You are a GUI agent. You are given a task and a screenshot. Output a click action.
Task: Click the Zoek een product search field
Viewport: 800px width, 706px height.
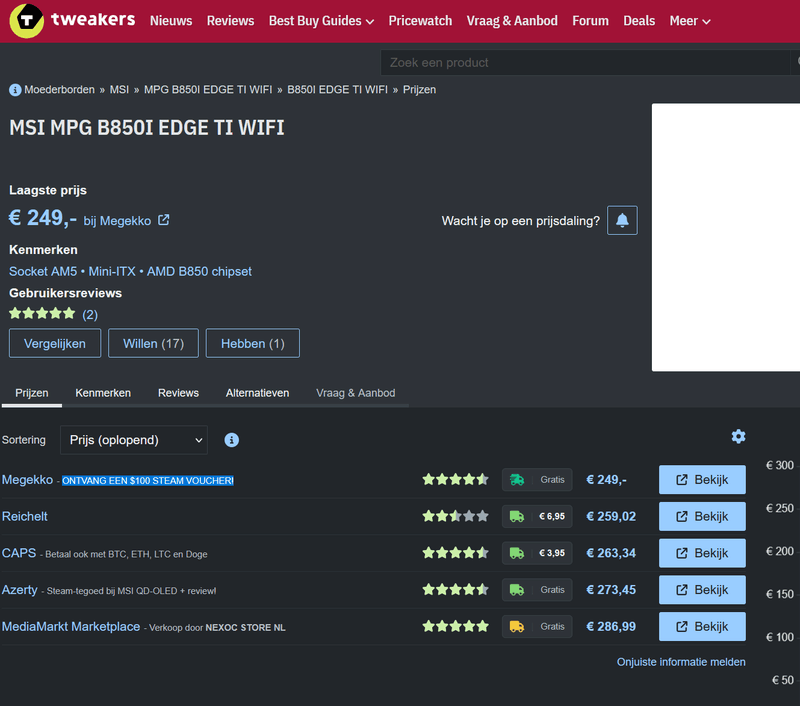click(585, 62)
